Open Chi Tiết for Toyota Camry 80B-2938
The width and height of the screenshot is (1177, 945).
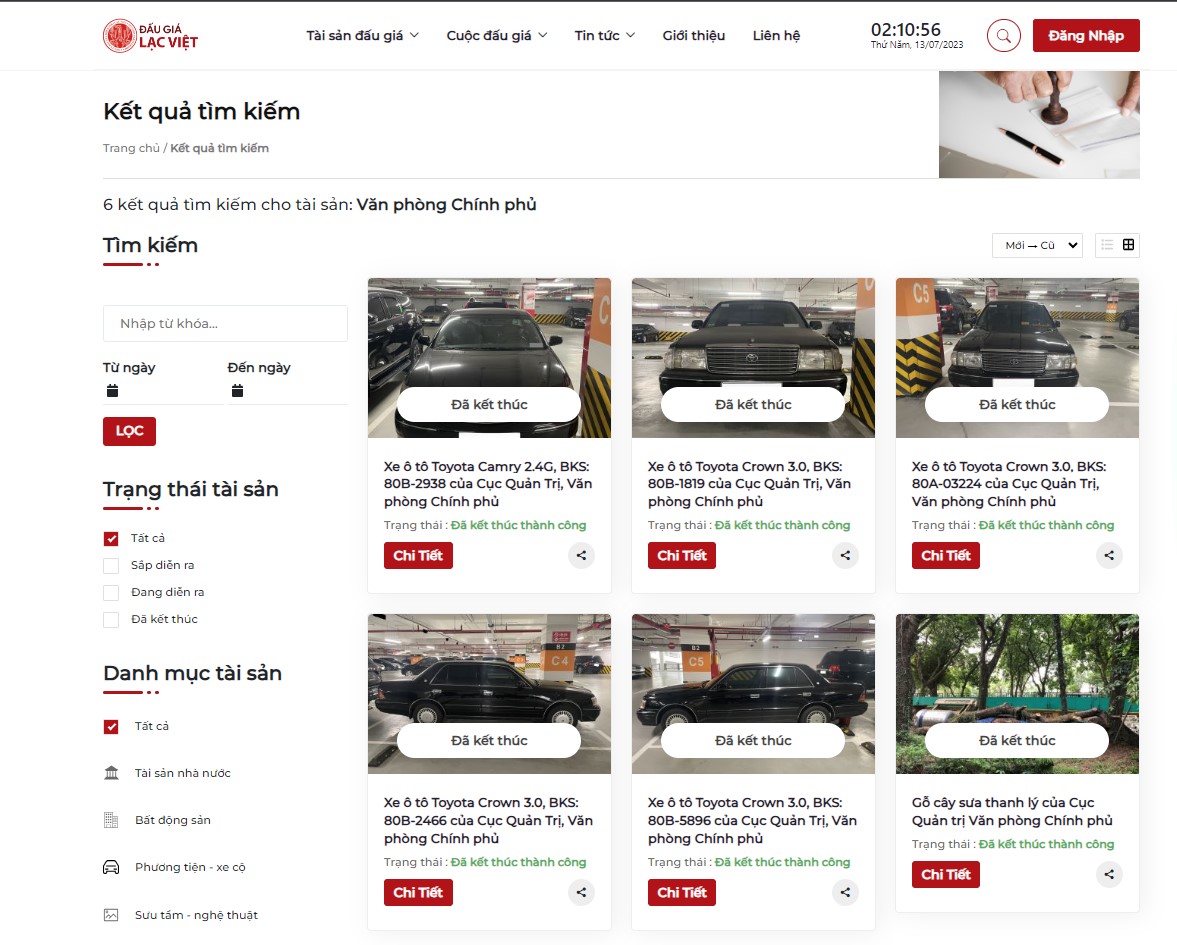click(x=418, y=555)
